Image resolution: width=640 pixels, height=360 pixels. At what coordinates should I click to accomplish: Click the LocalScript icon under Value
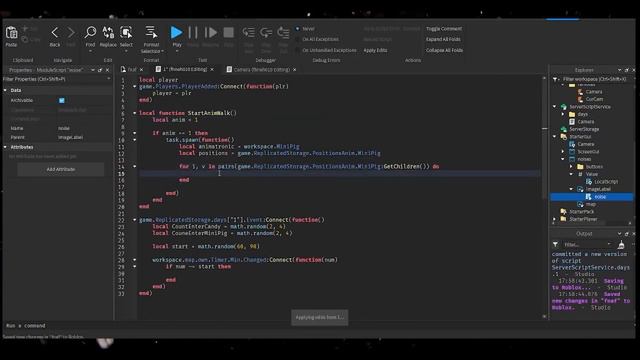[x=589, y=182]
